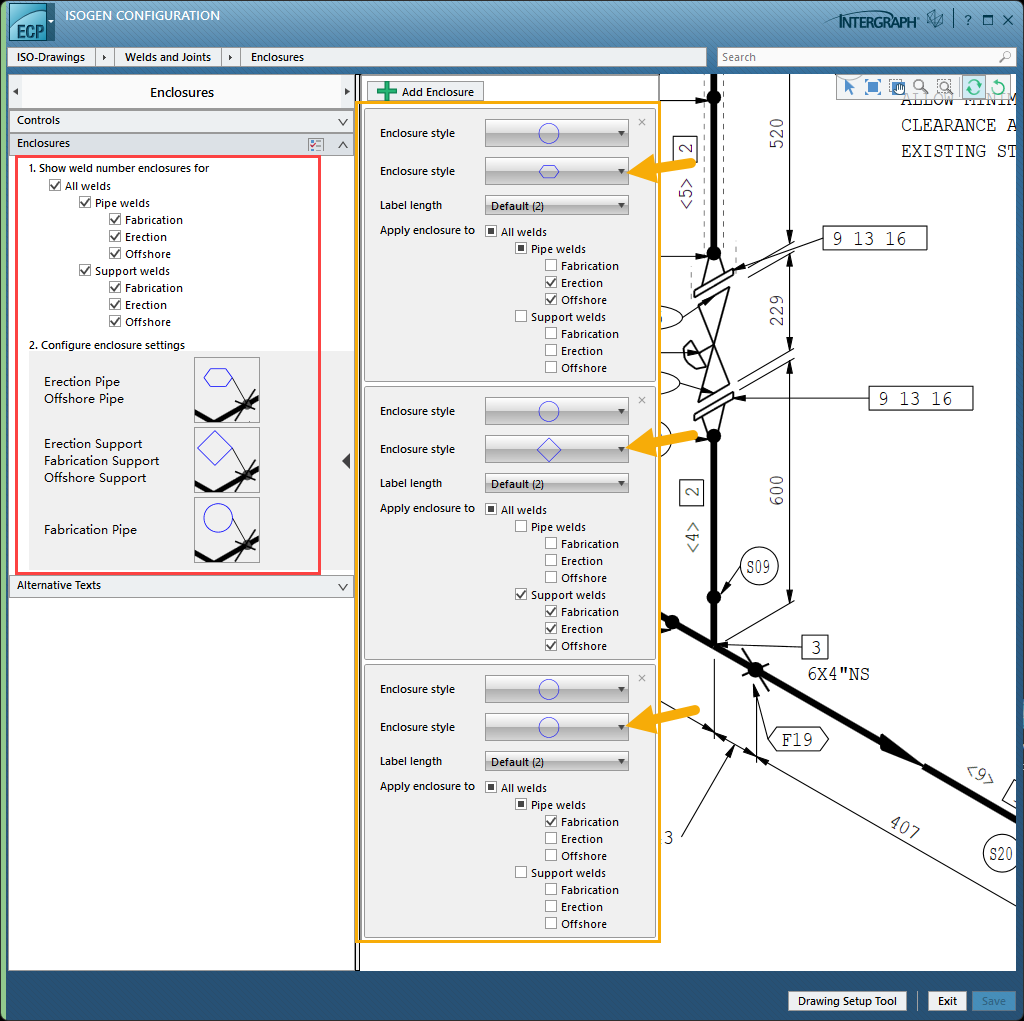Click the magnifier zoom tool
Screen dimensions: 1024x1021
point(920,88)
